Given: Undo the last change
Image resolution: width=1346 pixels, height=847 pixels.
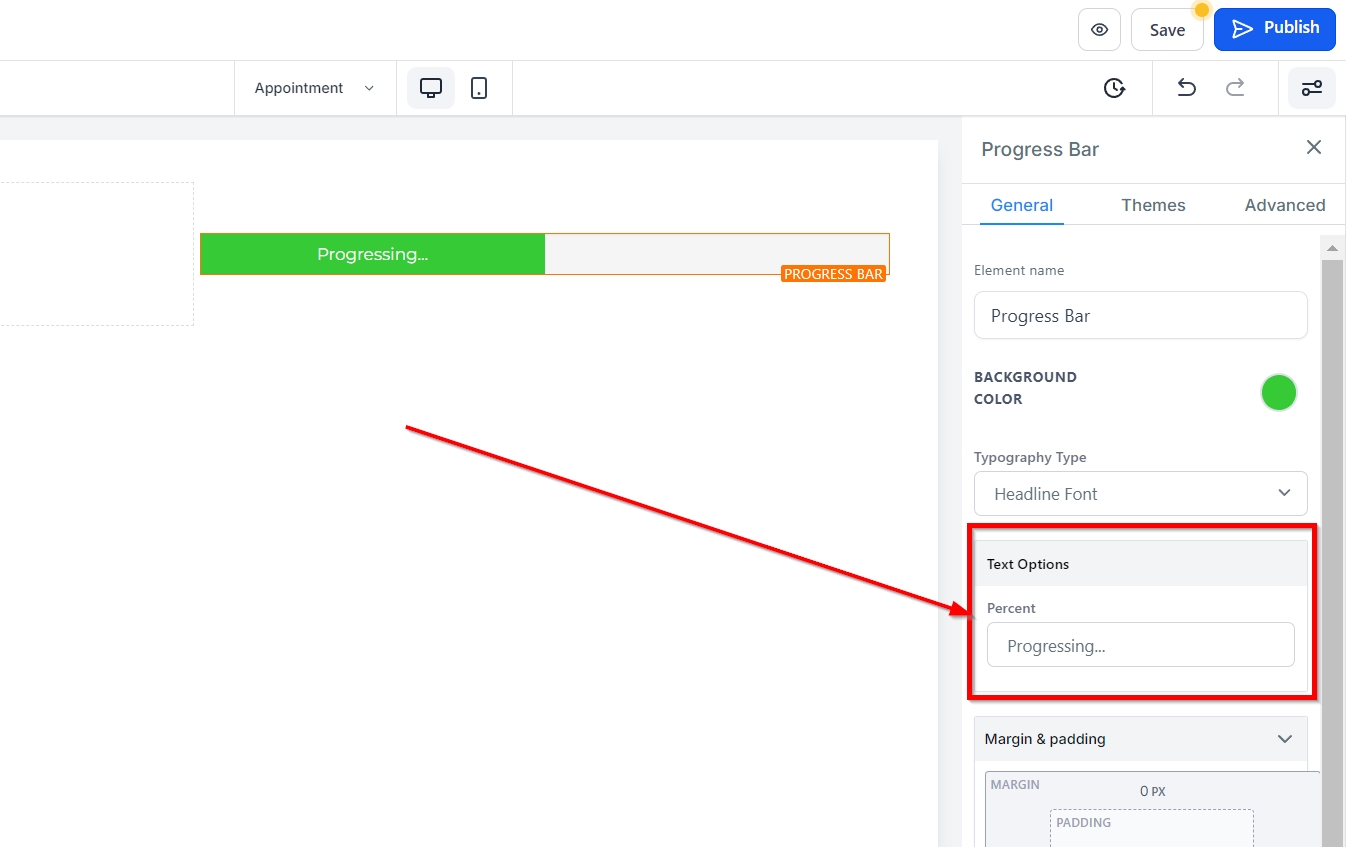Looking at the screenshot, I should pos(1186,88).
